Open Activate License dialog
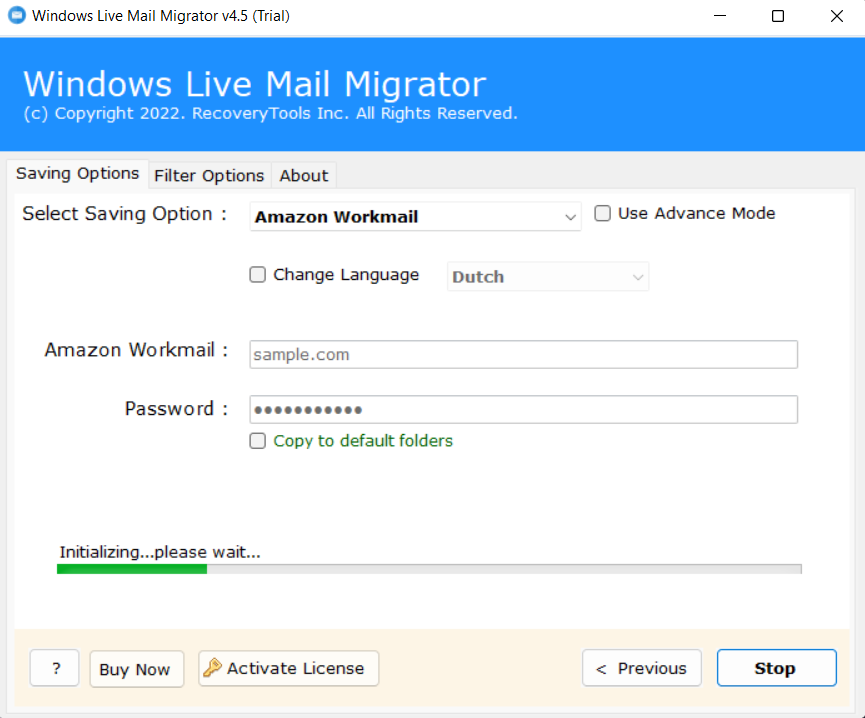The height and width of the screenshot is (718, 865). pyautogui.click(x=289, y=668)
